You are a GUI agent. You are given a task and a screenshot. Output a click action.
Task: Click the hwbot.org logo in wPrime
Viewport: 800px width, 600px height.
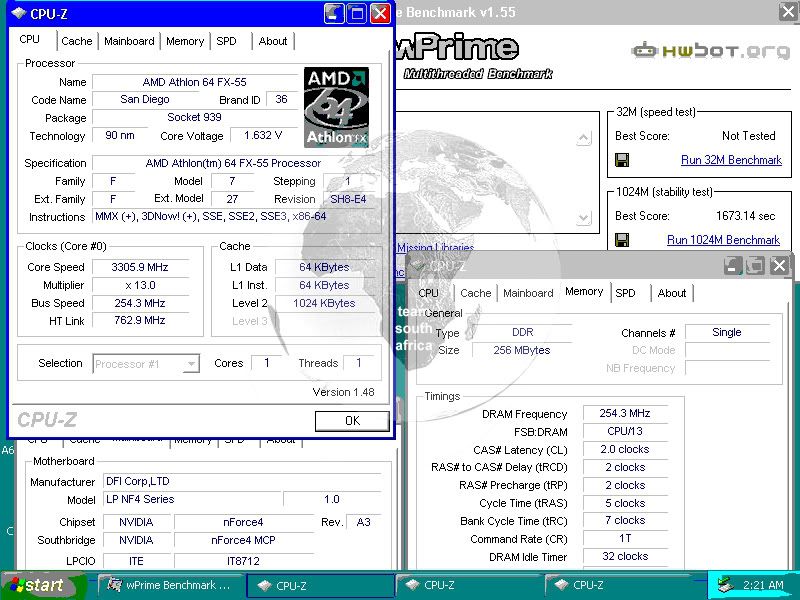[x=710, y=51]
